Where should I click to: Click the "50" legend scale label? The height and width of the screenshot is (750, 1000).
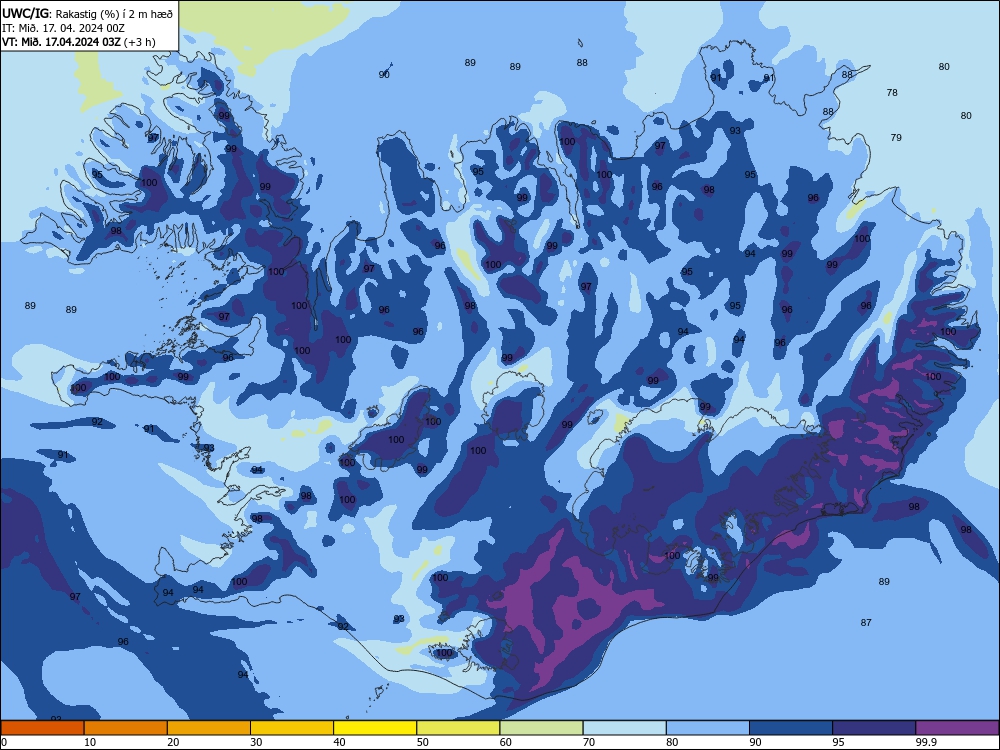tap(422, 742)
